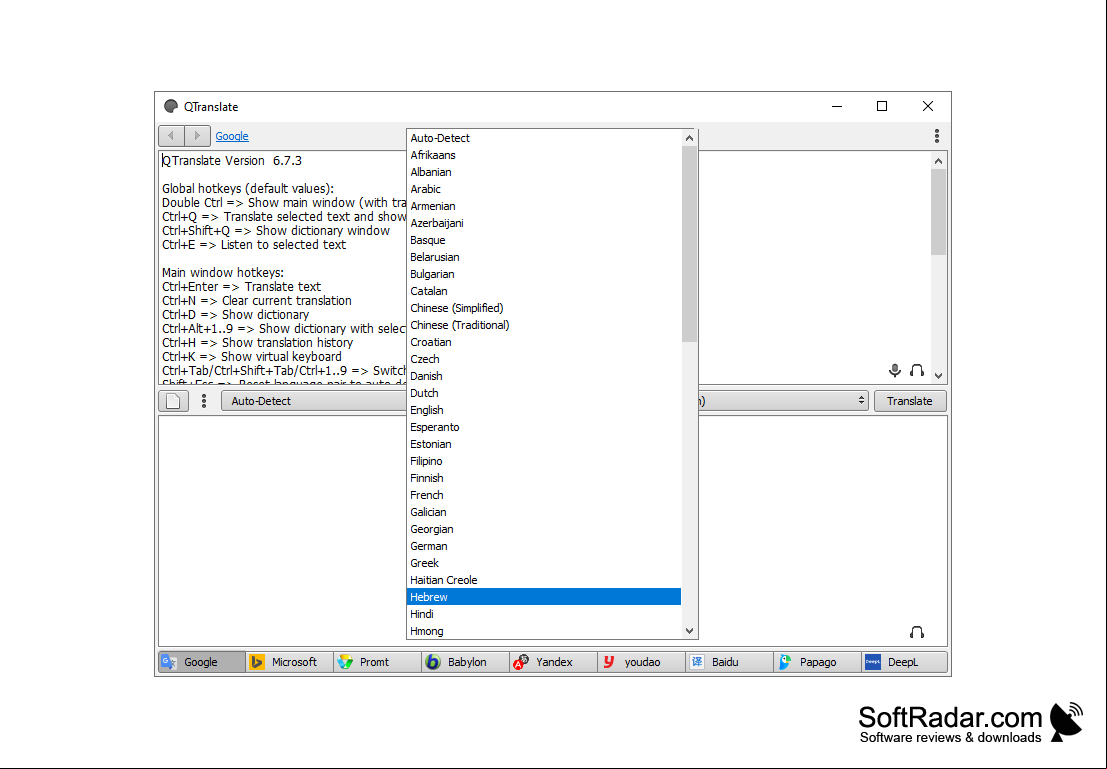Pick Arabic in the language list
1107x769 pixels.
click(544, 189)
